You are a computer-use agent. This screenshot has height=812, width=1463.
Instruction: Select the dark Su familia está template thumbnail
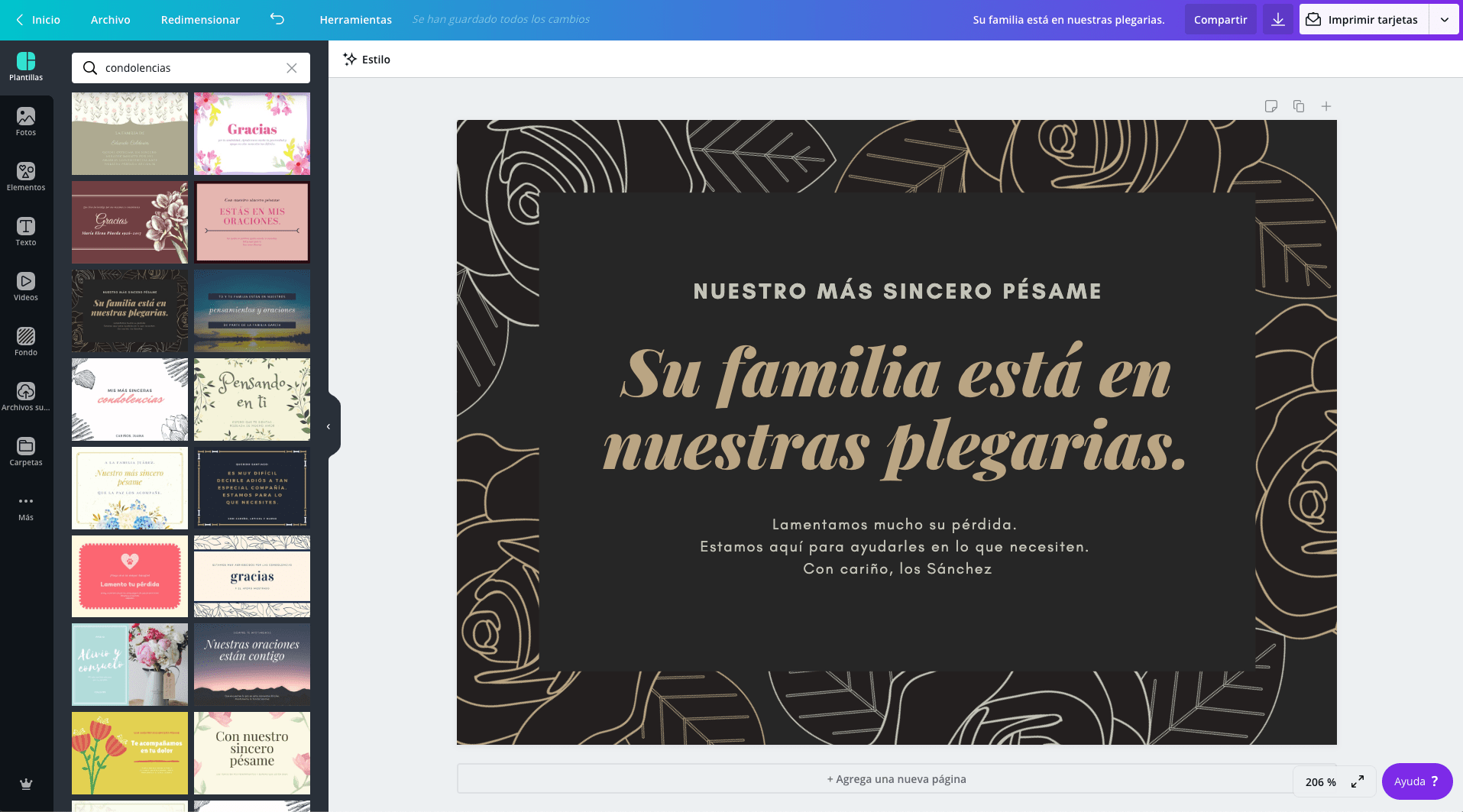coord(130,311)
